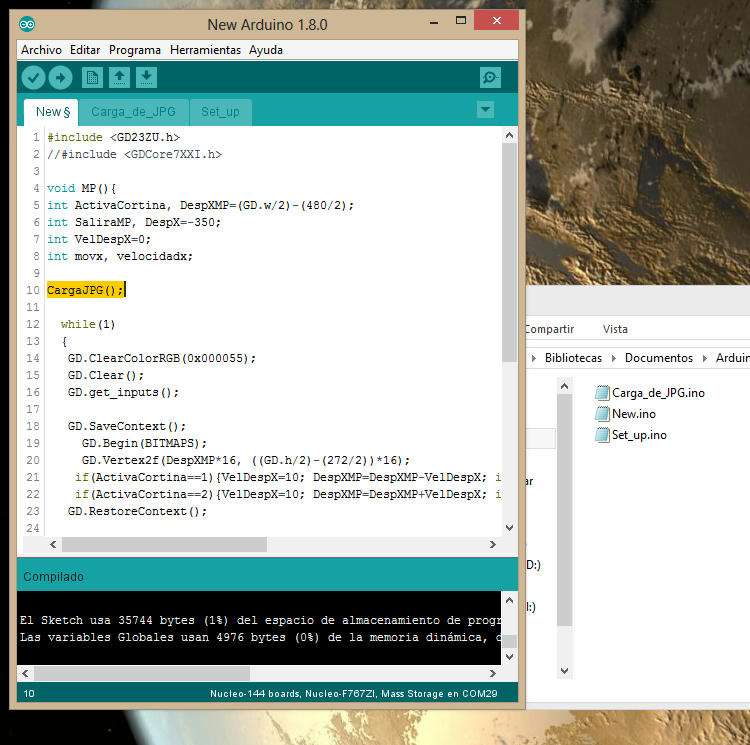Click the #include <GD23ZU.h> line
This screenshot has height=745, width=750.
tap(113, 137)
